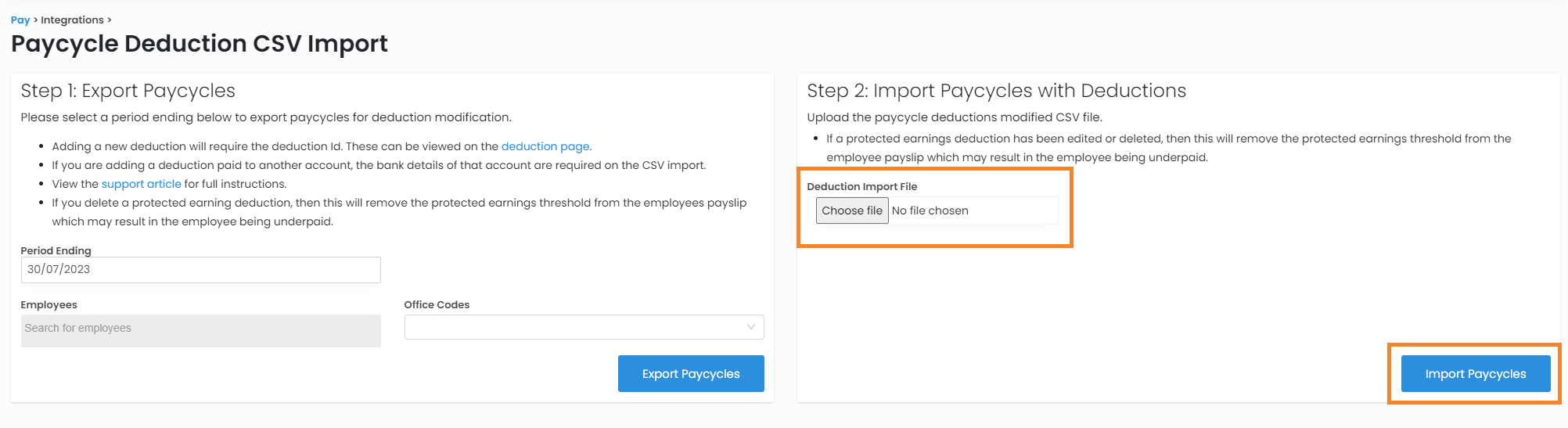Open the deduction page link
Viewport: 1568px width, 428px height.
coord(545,146)
